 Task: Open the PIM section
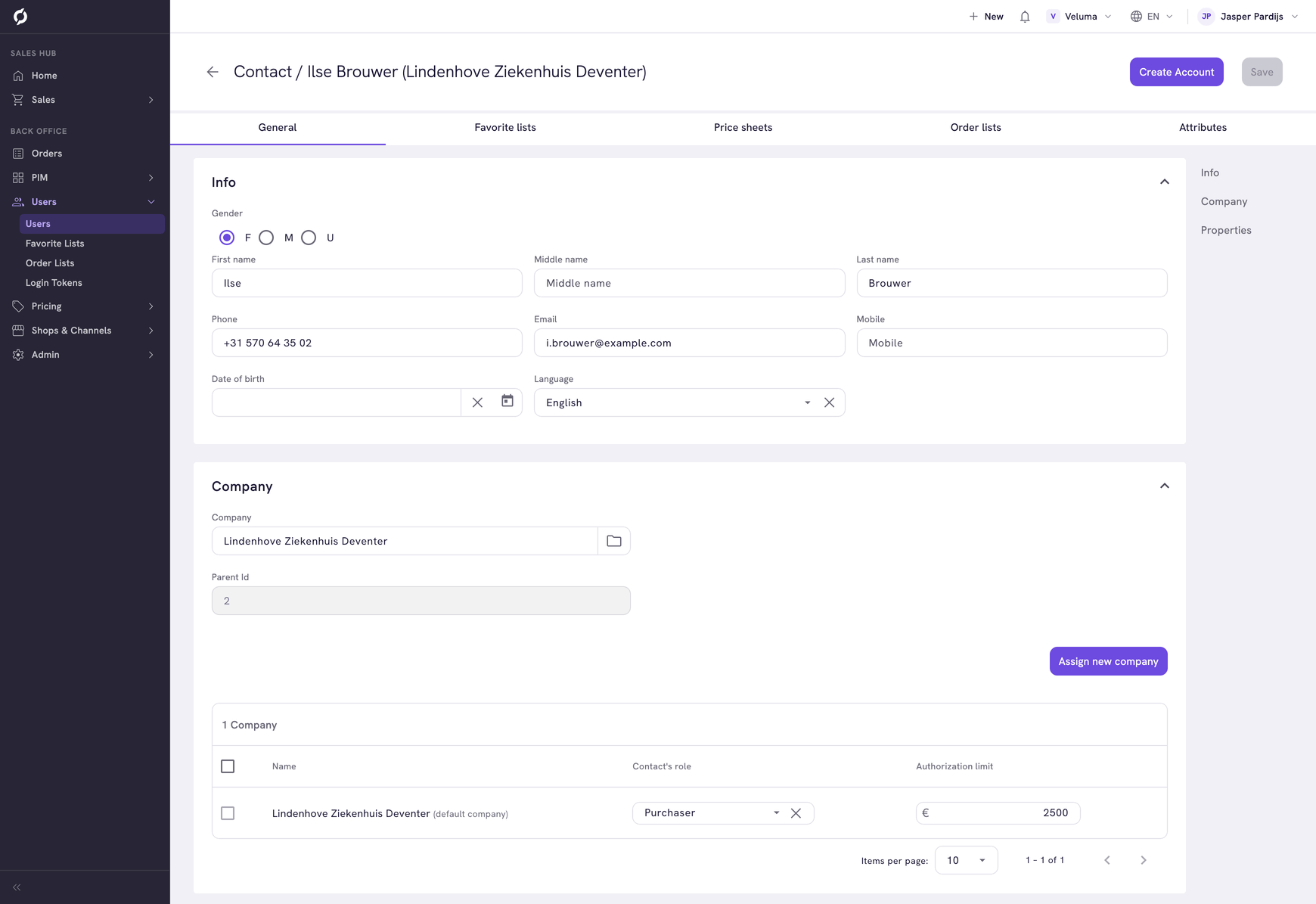point(39,178)
